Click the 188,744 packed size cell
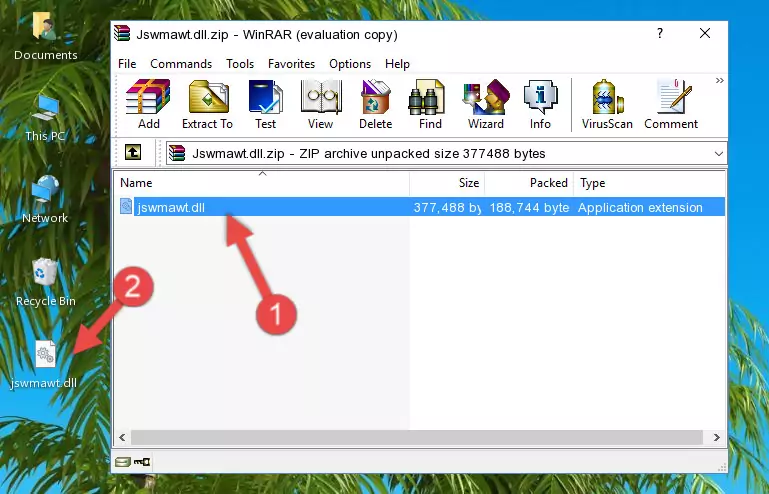The height and width of the screenshot is (494, 769). click(x=529, y=208)
